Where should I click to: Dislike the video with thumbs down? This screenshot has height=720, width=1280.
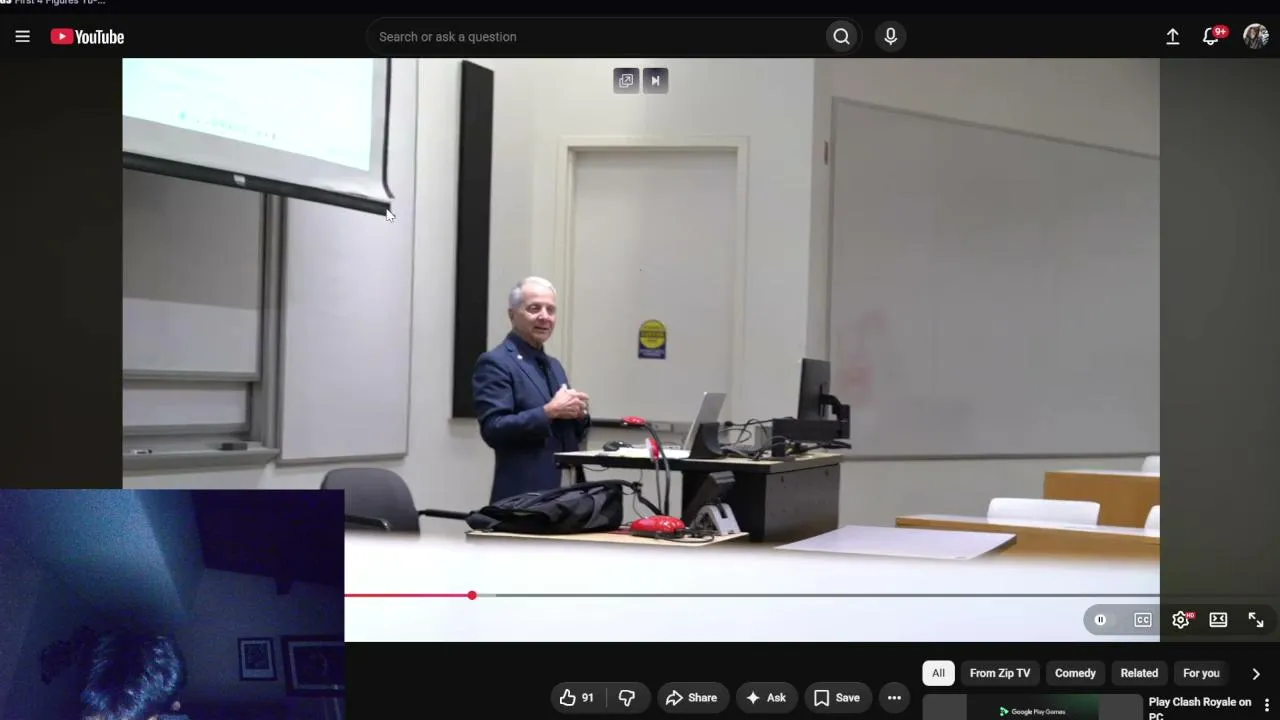627,698
